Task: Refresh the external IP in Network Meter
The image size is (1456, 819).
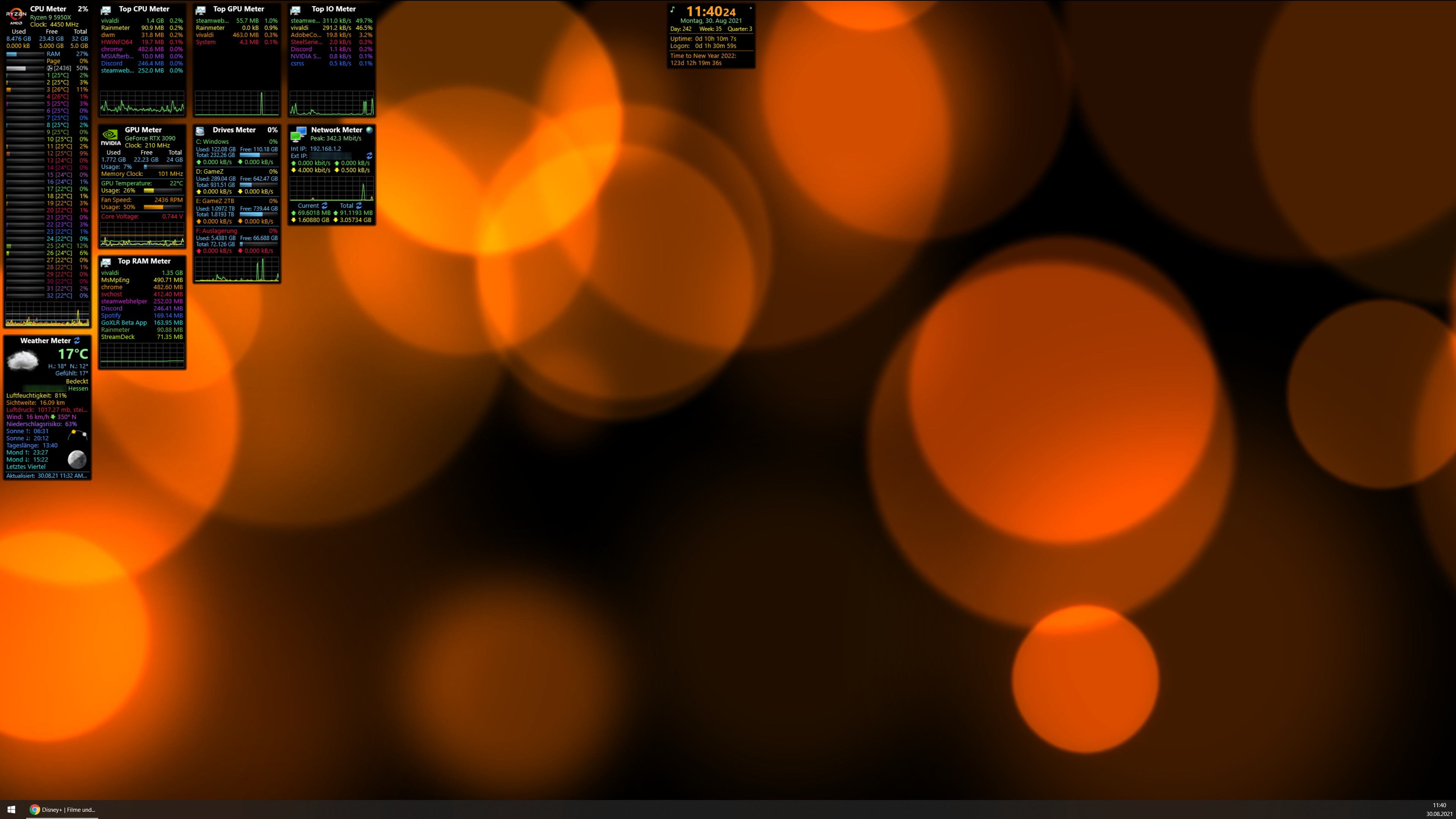Action: pyautogui.click(x=369, y=155)
